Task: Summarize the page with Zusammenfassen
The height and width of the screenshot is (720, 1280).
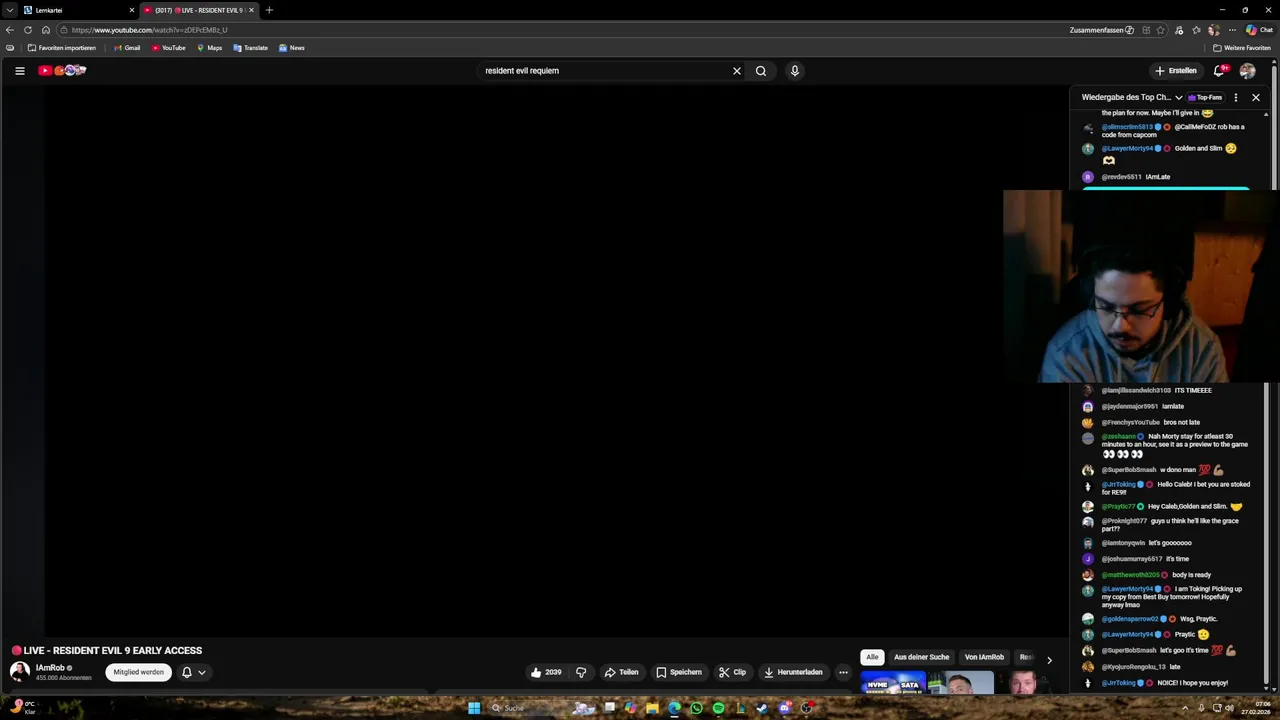Action: (x=1101, y=30)
